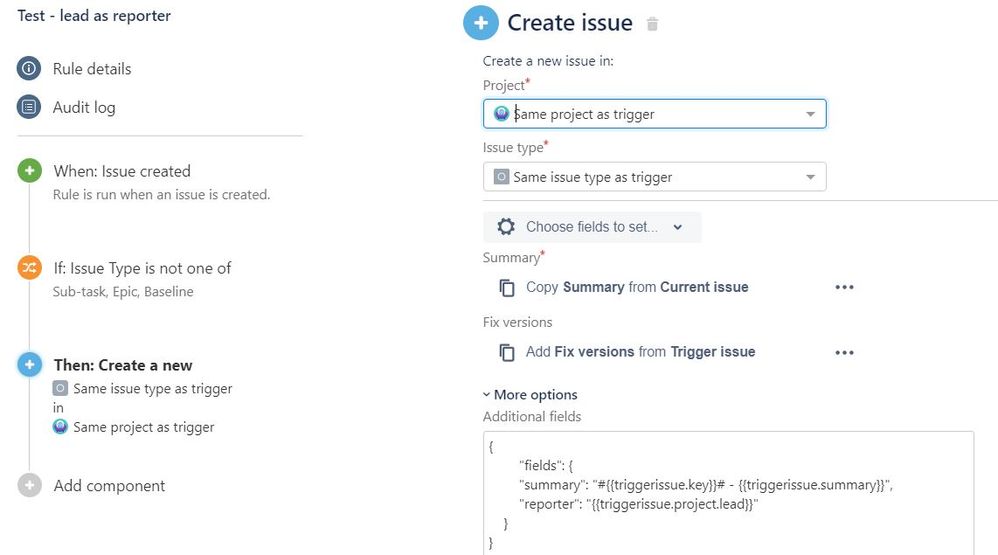Click the copy icon next to Add Fix versions
Image resolution: width=998 pixels, height=555 pixels.
click(x=507, y=352)
